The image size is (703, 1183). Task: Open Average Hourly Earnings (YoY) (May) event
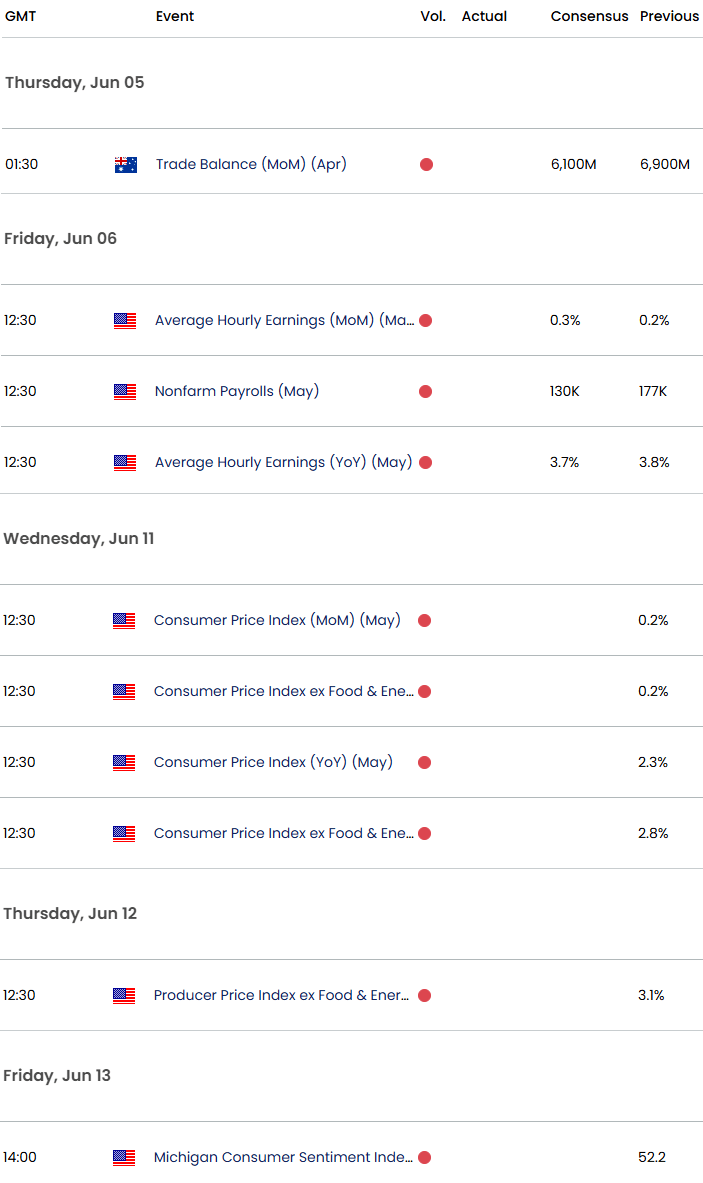[283, 462]
